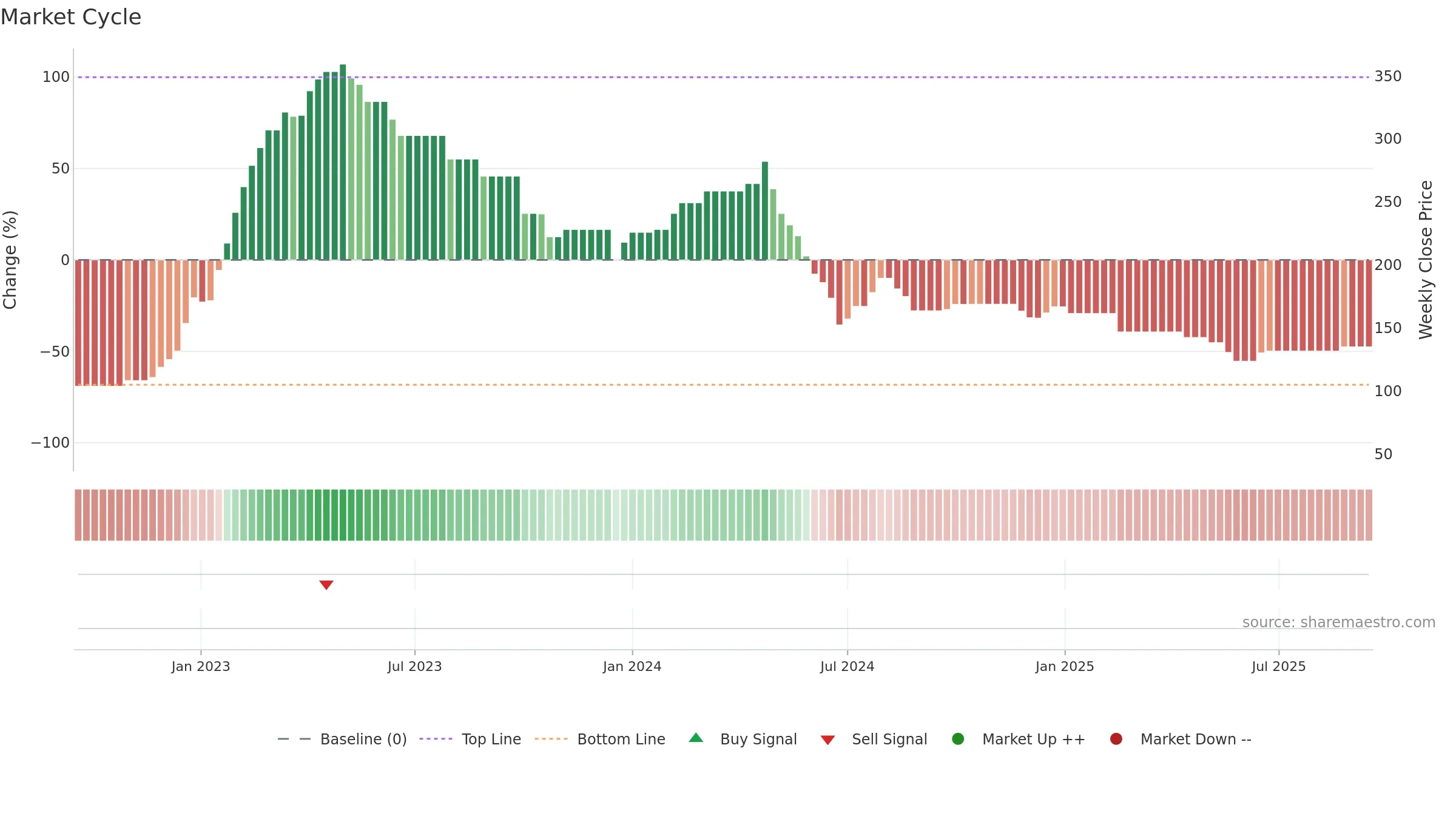This screenshot has height=819, width=1456.
Task: Click the Market Cycle chart title
Action: click(x=71, y=17)
